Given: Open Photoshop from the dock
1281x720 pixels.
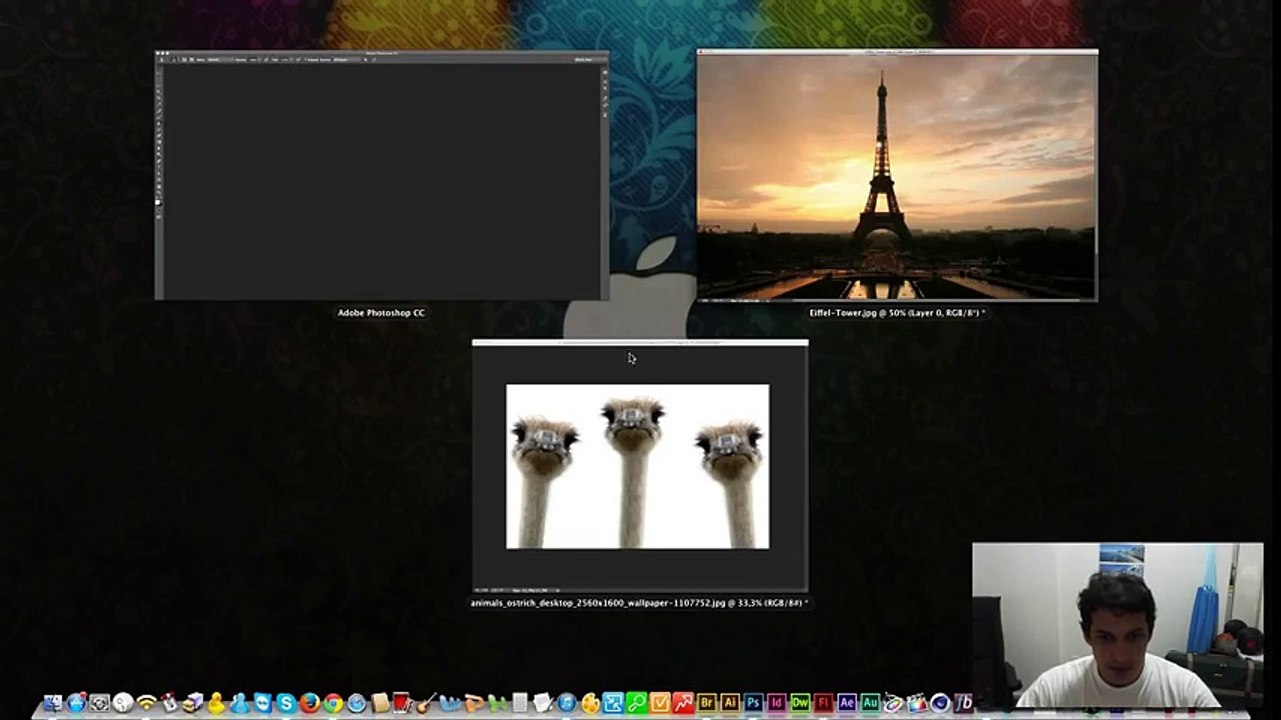Looking at the screenshot, I should [x=754, y=703].
